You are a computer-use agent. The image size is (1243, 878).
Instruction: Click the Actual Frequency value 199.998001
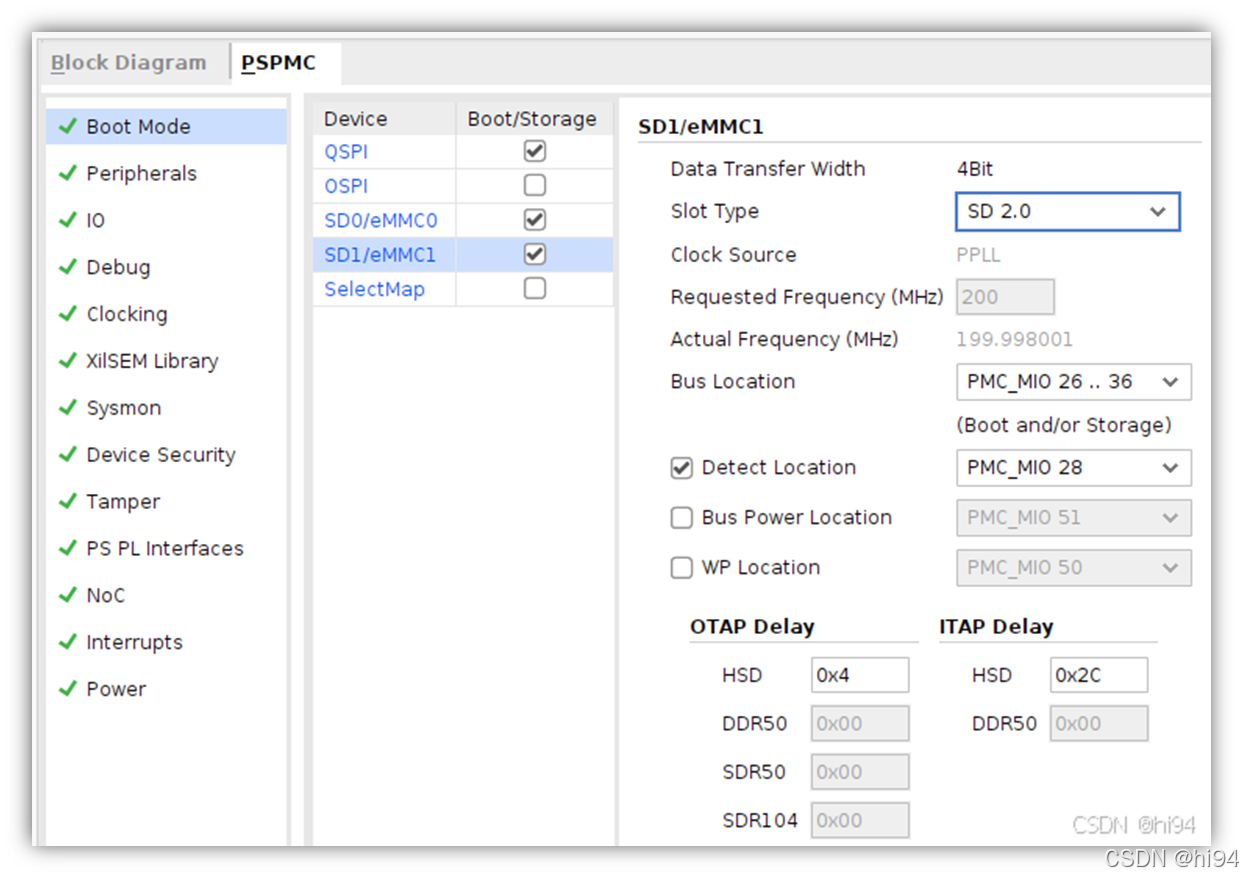click(1014, 340)
